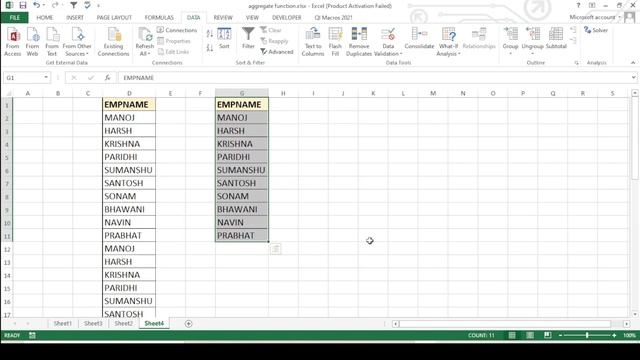The height and width of the screenshot is (360, 640).
Task: Toggle the Filter funnel icon
Action: [x=248, y=38]
